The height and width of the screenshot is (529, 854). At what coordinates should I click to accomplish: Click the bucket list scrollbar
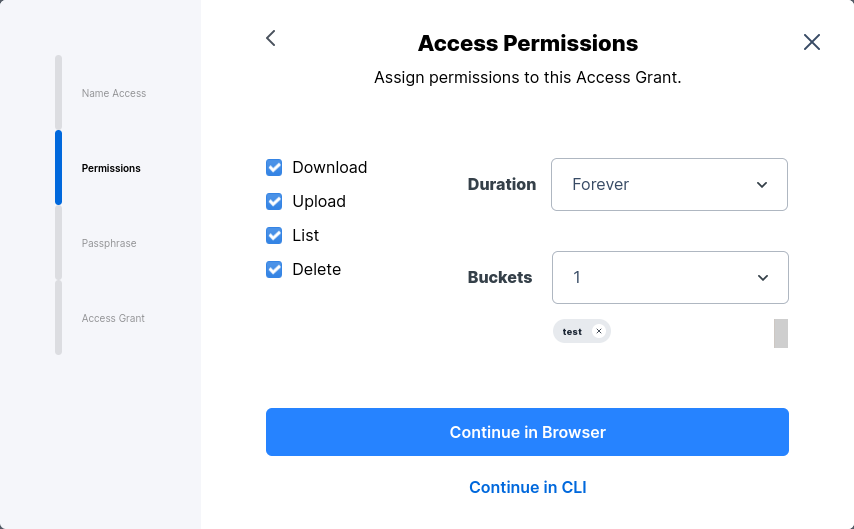tap(781, 333)
